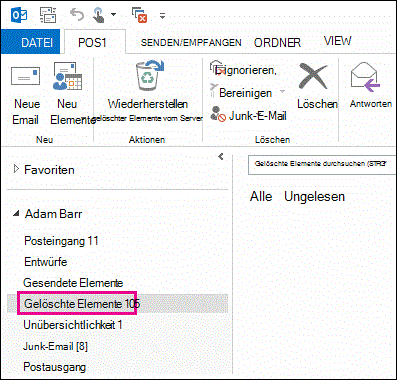Open the touch mode dropdown arrow

coord(113,14)
